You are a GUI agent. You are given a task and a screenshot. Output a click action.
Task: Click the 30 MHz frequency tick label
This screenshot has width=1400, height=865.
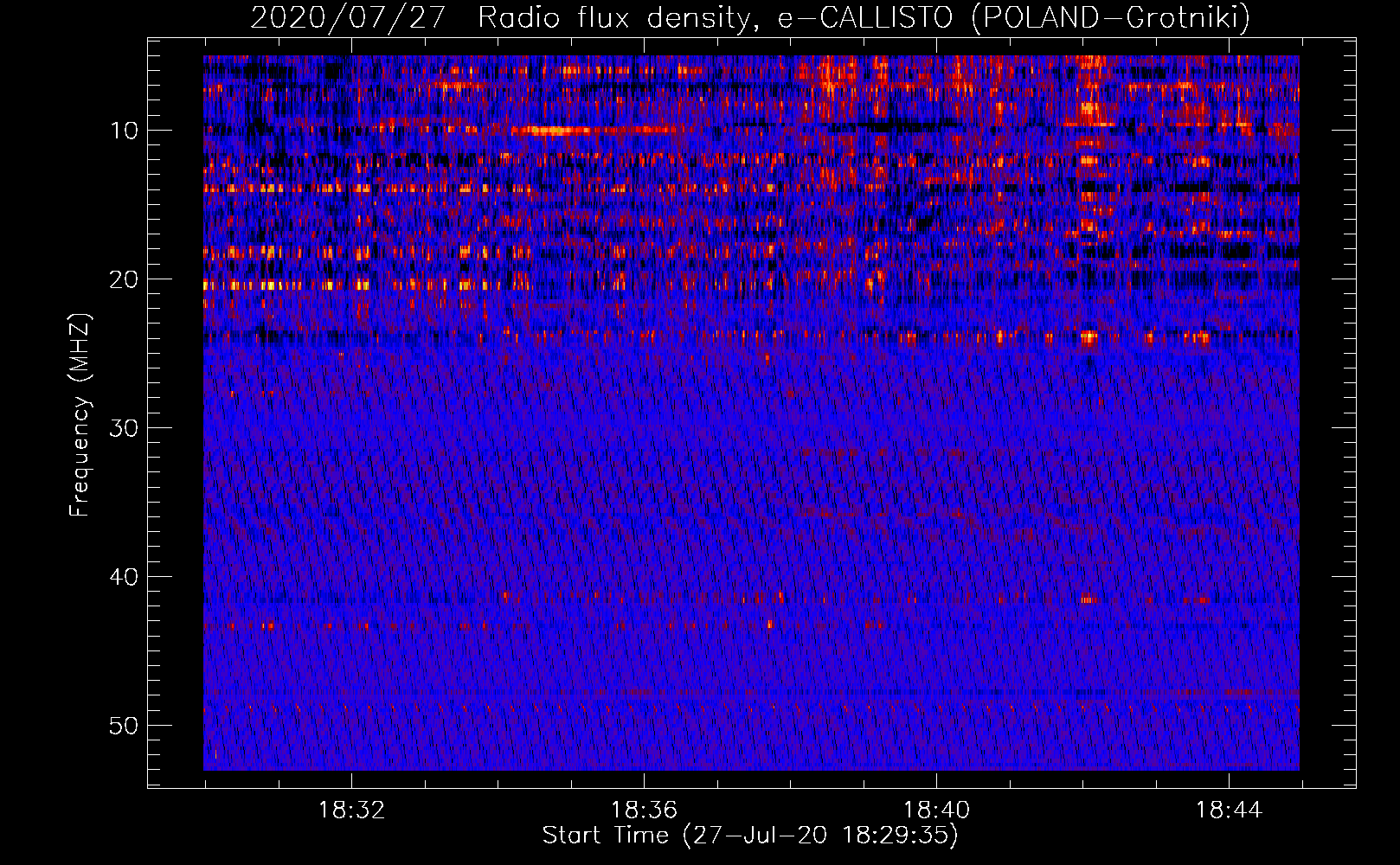[125, 428]
